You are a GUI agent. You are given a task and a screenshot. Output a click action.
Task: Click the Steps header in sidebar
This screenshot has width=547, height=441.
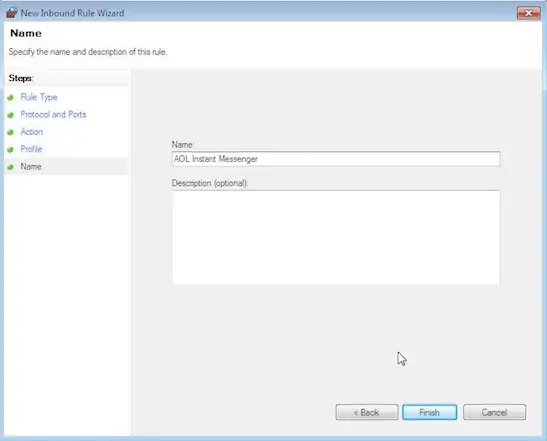(21, 78)
